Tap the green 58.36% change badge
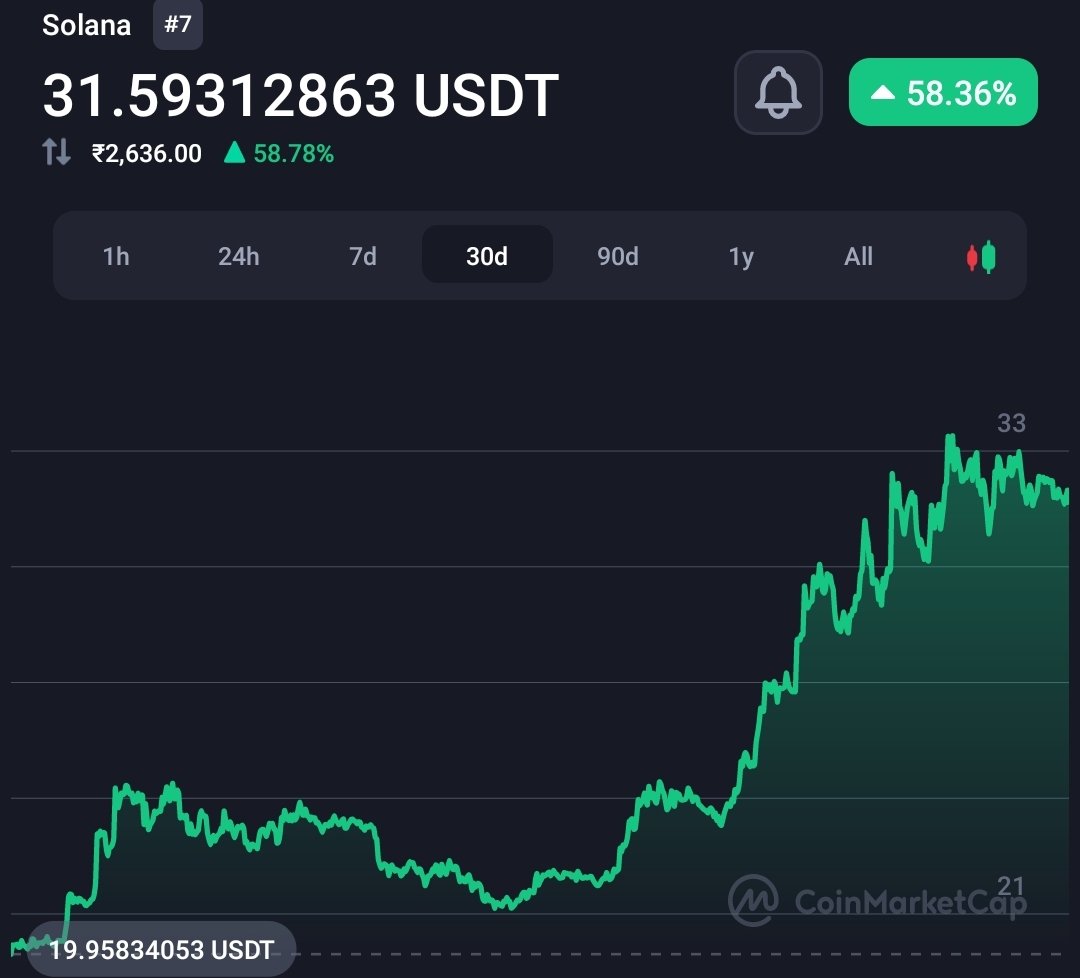 tap(943, 92)
